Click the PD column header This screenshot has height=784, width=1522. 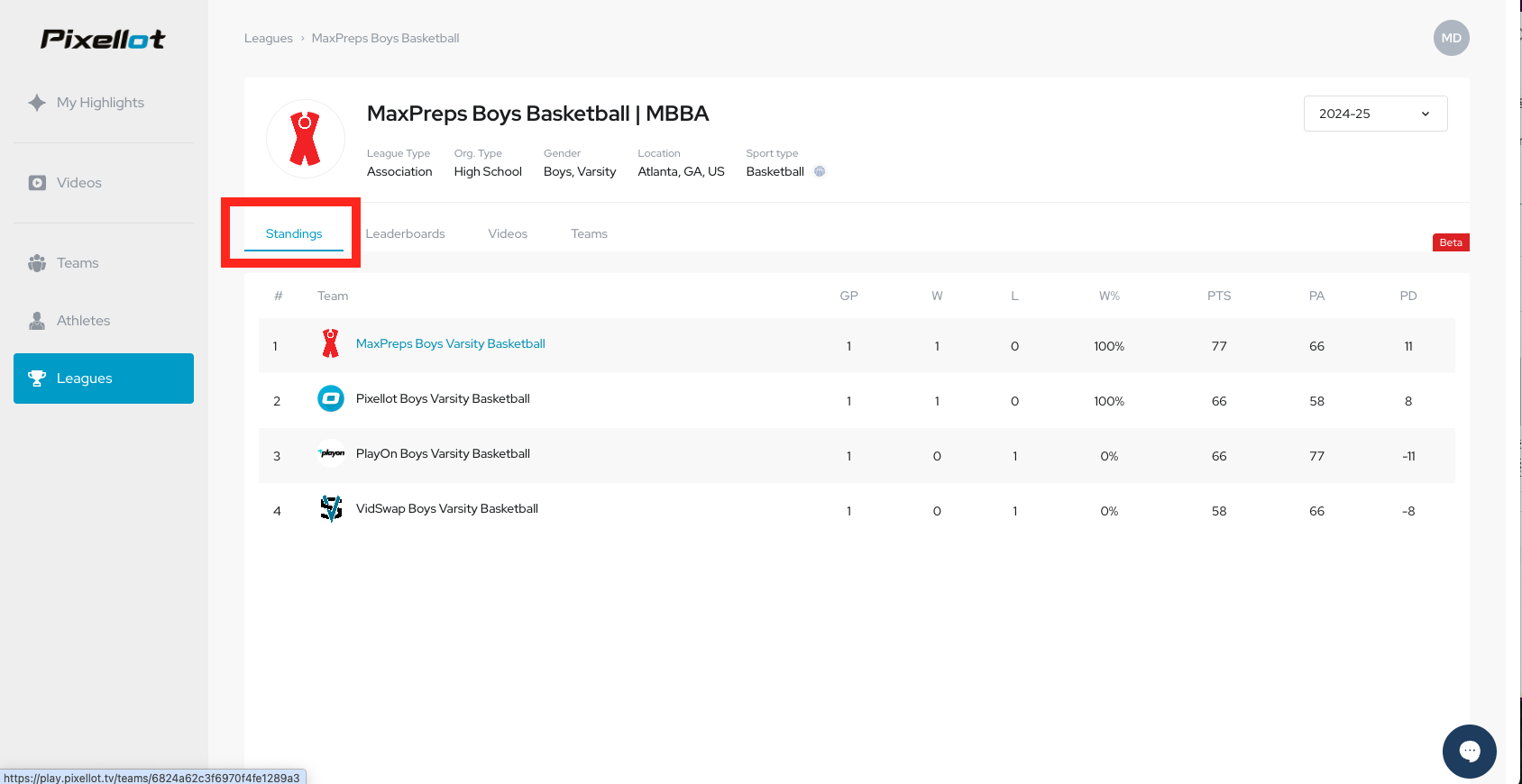pos(1408,296)
